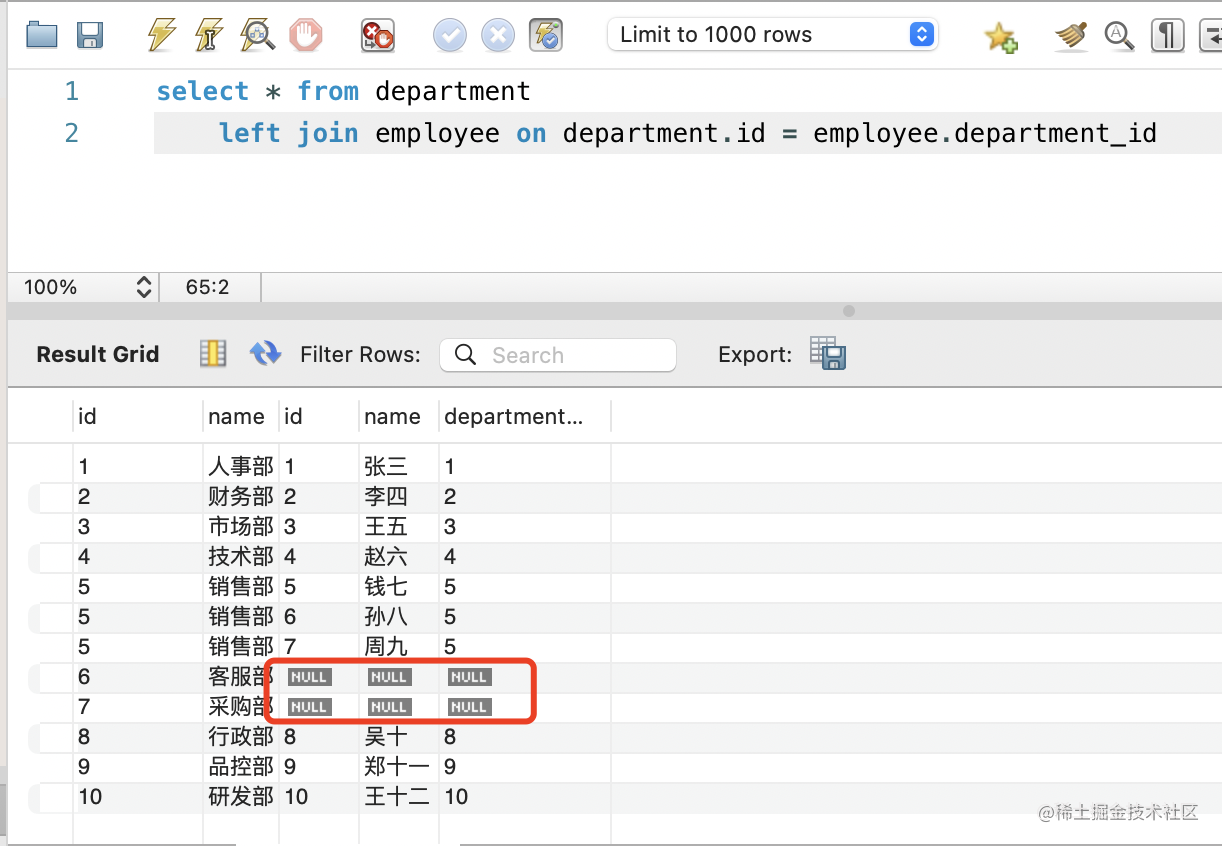Click line number 2 in the editor gutter
Image resolution: width=1222 pixels, height=846 pixels.
pos(71,133)
